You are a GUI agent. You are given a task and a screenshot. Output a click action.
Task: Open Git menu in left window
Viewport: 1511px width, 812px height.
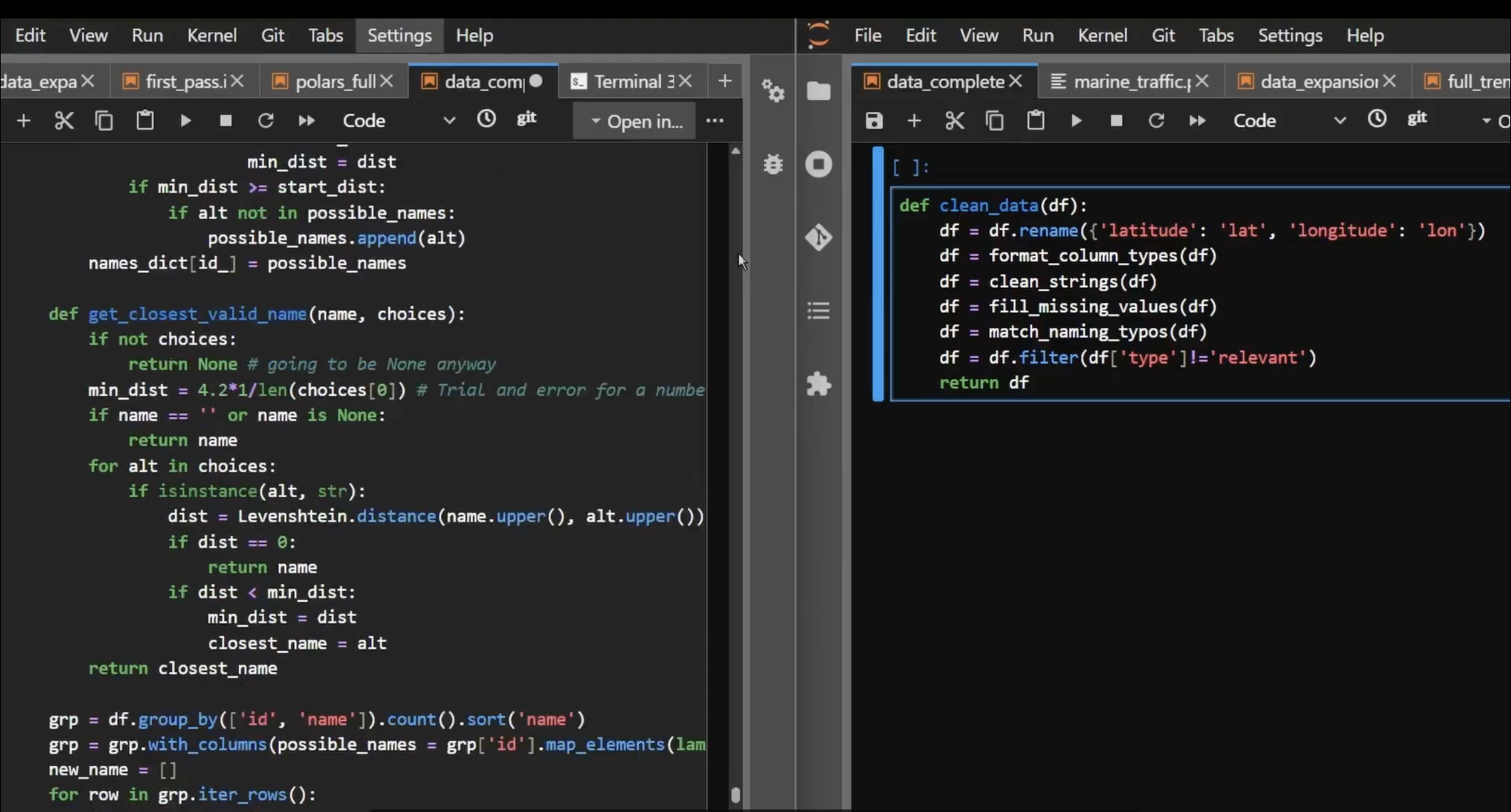pyautogui.click(x=273, y=36)
